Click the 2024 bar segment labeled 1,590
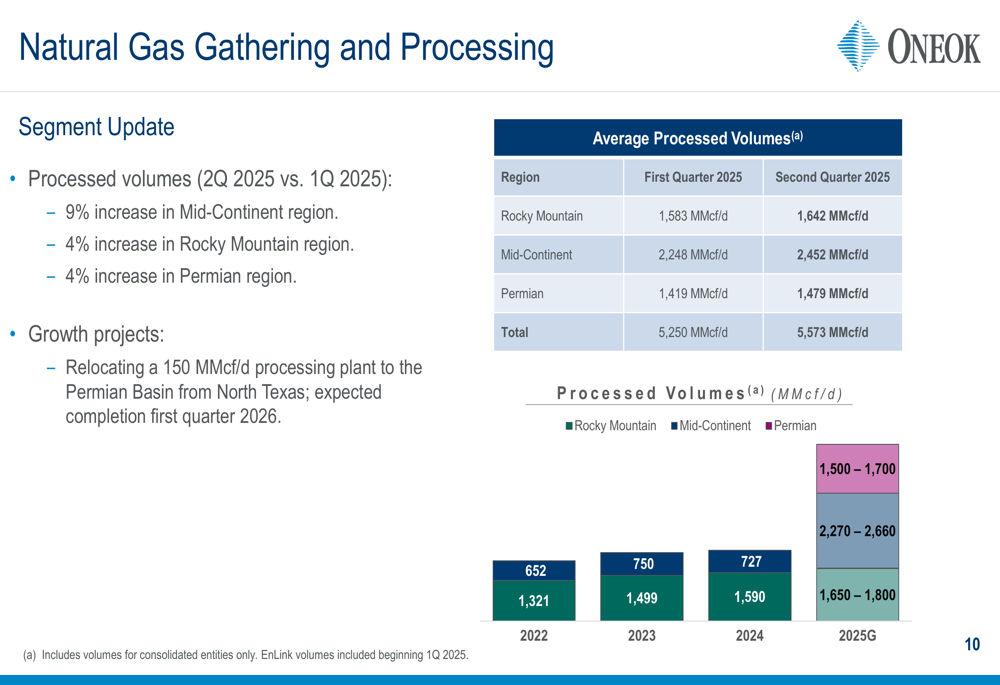 [750, 596]
